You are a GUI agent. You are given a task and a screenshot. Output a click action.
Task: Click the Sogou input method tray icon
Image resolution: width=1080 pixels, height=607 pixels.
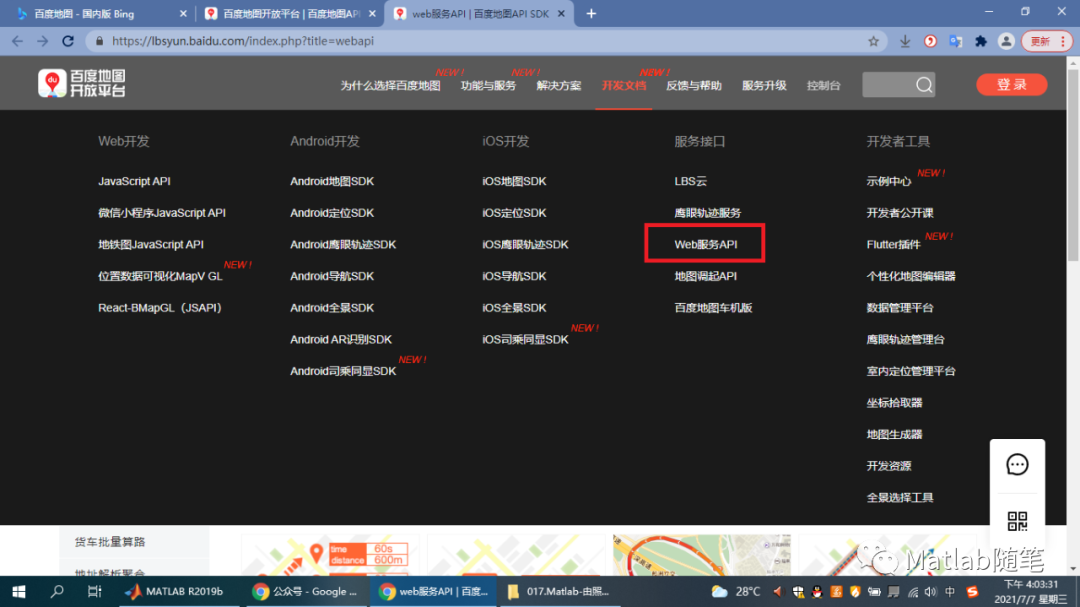click(972, 592)
